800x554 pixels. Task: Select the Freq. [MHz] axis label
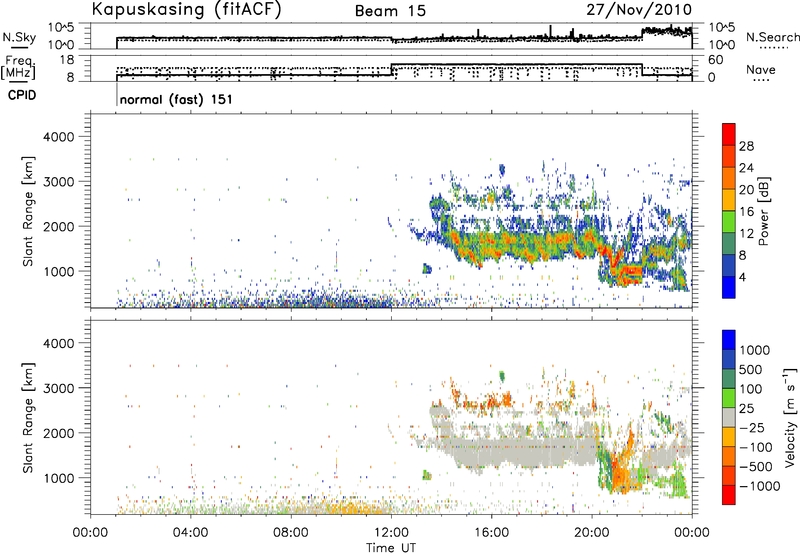(x=19, y=67)
